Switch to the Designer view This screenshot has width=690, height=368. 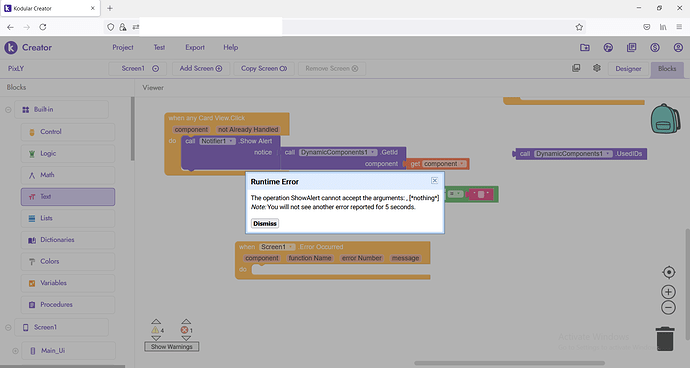point(628,69)
